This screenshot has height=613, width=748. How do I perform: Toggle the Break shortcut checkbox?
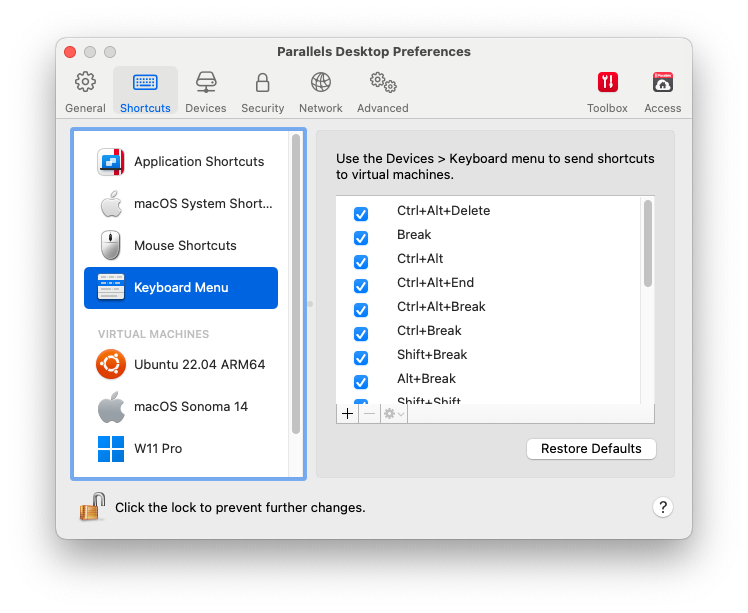pos(361,238)
